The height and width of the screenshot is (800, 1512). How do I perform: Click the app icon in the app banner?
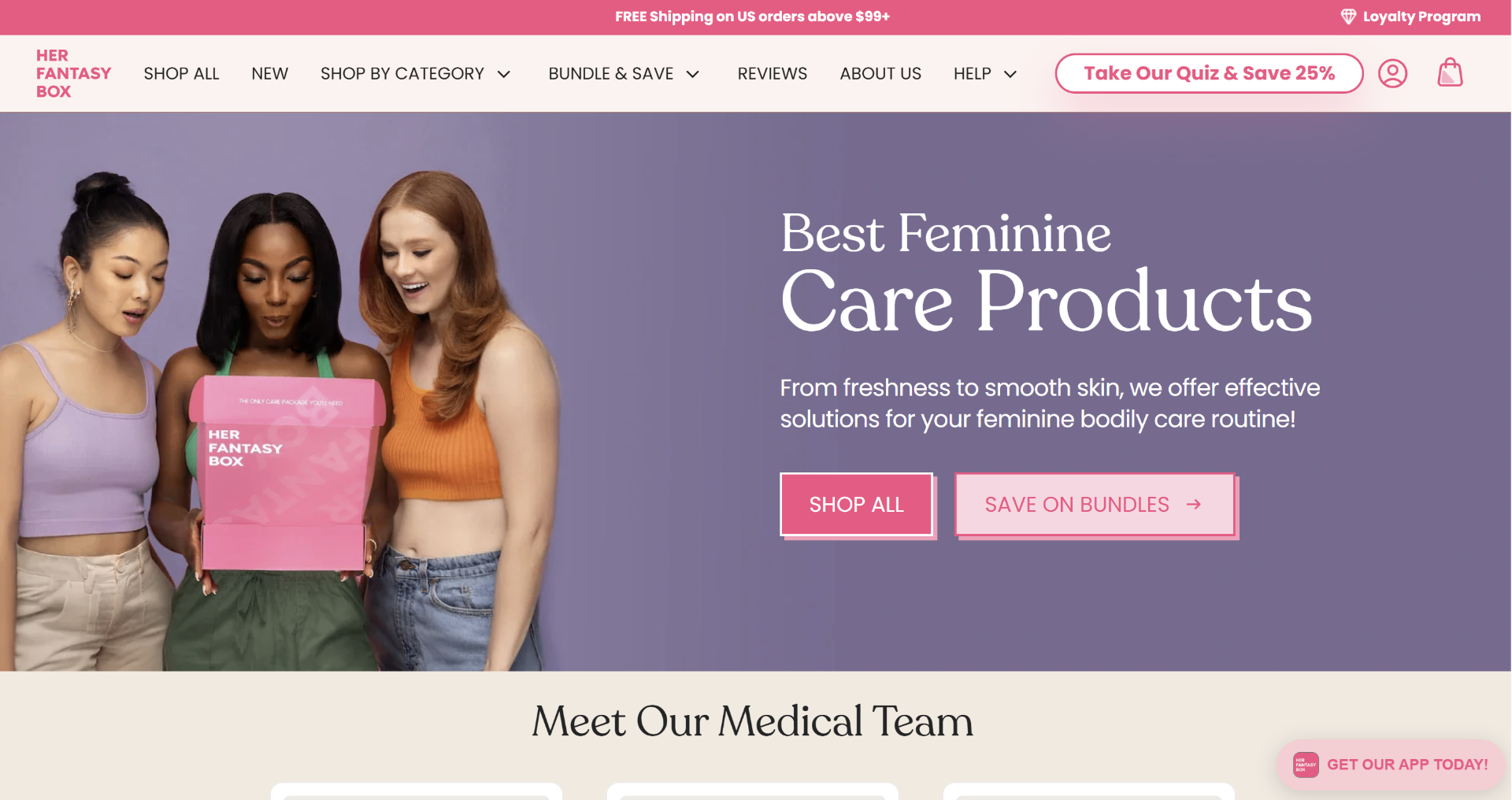pyautogui.click(x=1306, y=764)
